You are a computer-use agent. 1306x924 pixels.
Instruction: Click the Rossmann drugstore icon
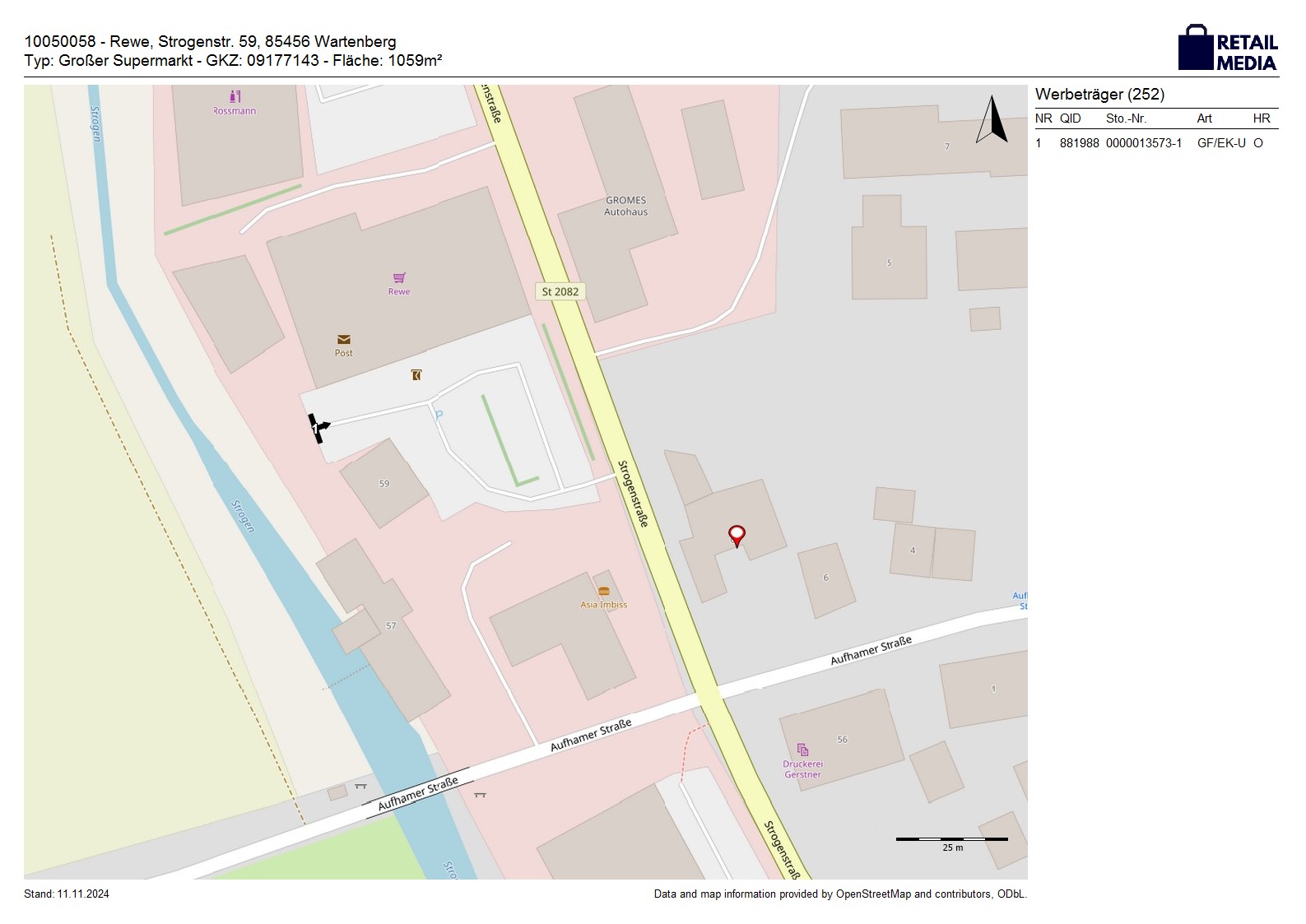tap(235, 96)
